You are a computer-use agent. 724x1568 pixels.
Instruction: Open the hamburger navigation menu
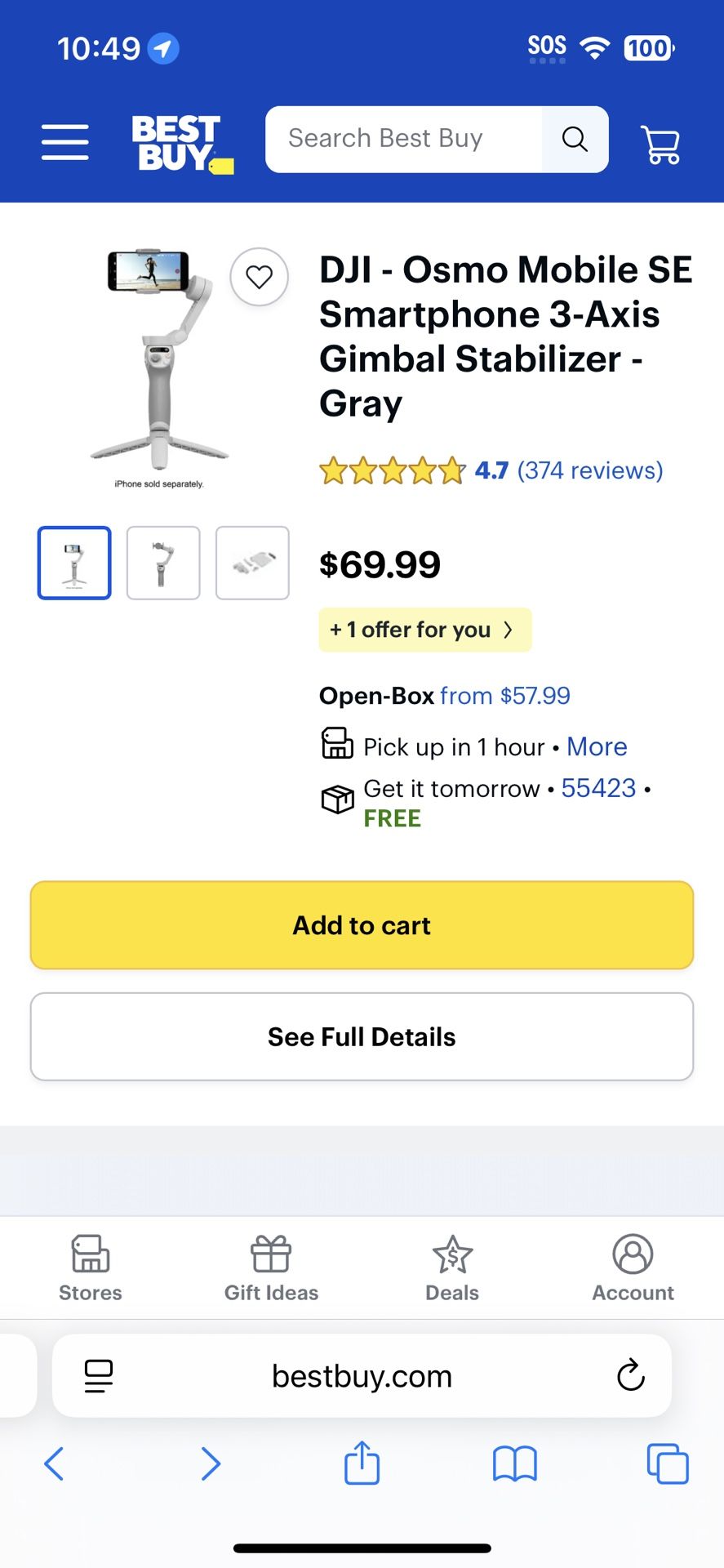click(65, 142)
